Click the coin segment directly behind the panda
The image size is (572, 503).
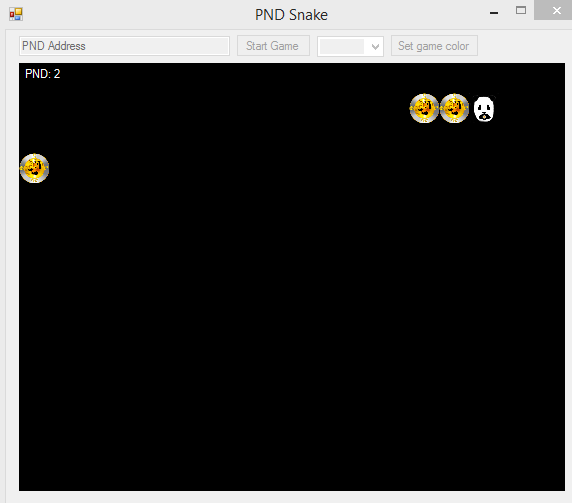coord(454,108)
